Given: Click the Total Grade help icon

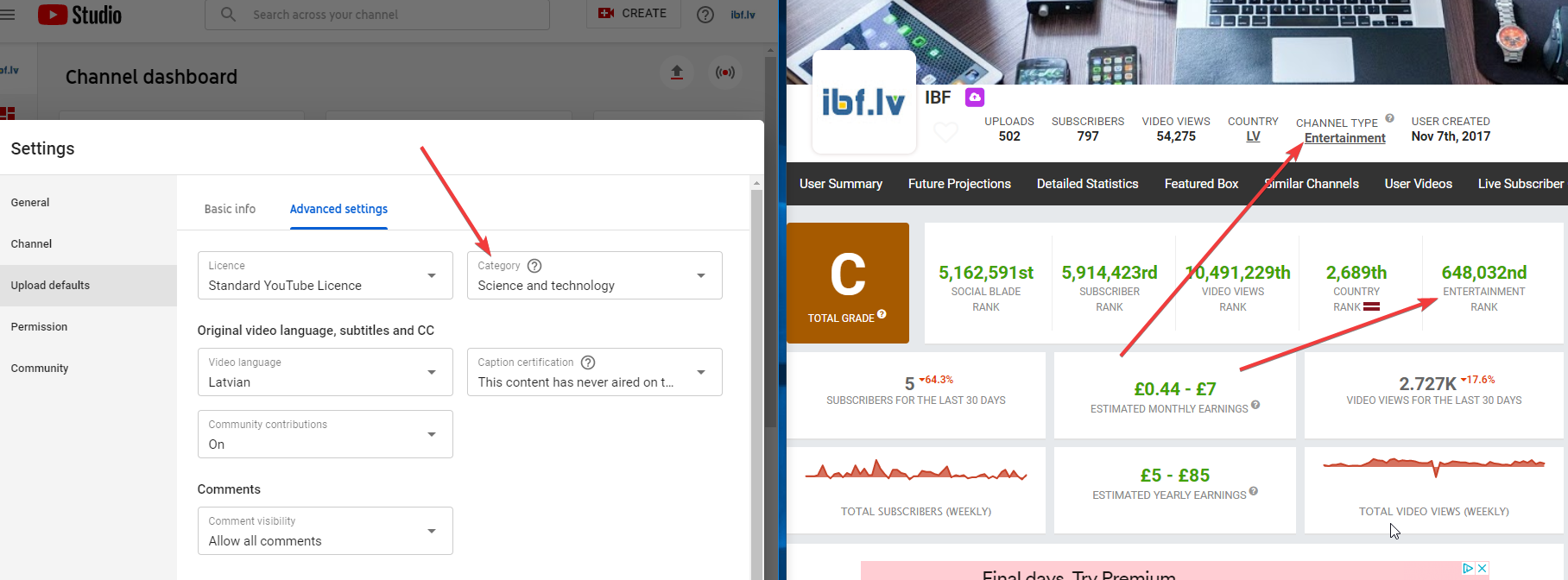Looking at the screenshot, I should (882, 314).
